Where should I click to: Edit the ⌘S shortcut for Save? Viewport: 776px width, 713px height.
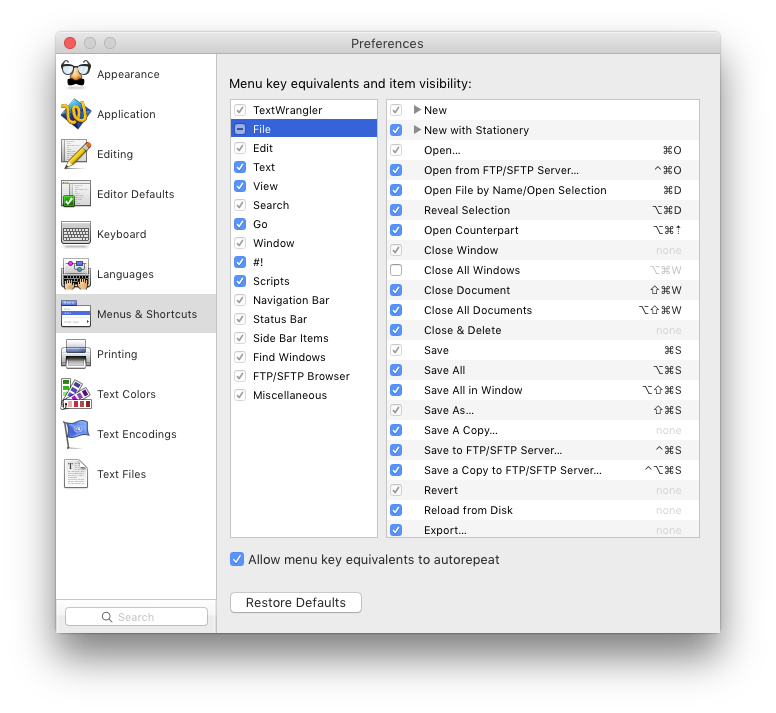(673, 350)
